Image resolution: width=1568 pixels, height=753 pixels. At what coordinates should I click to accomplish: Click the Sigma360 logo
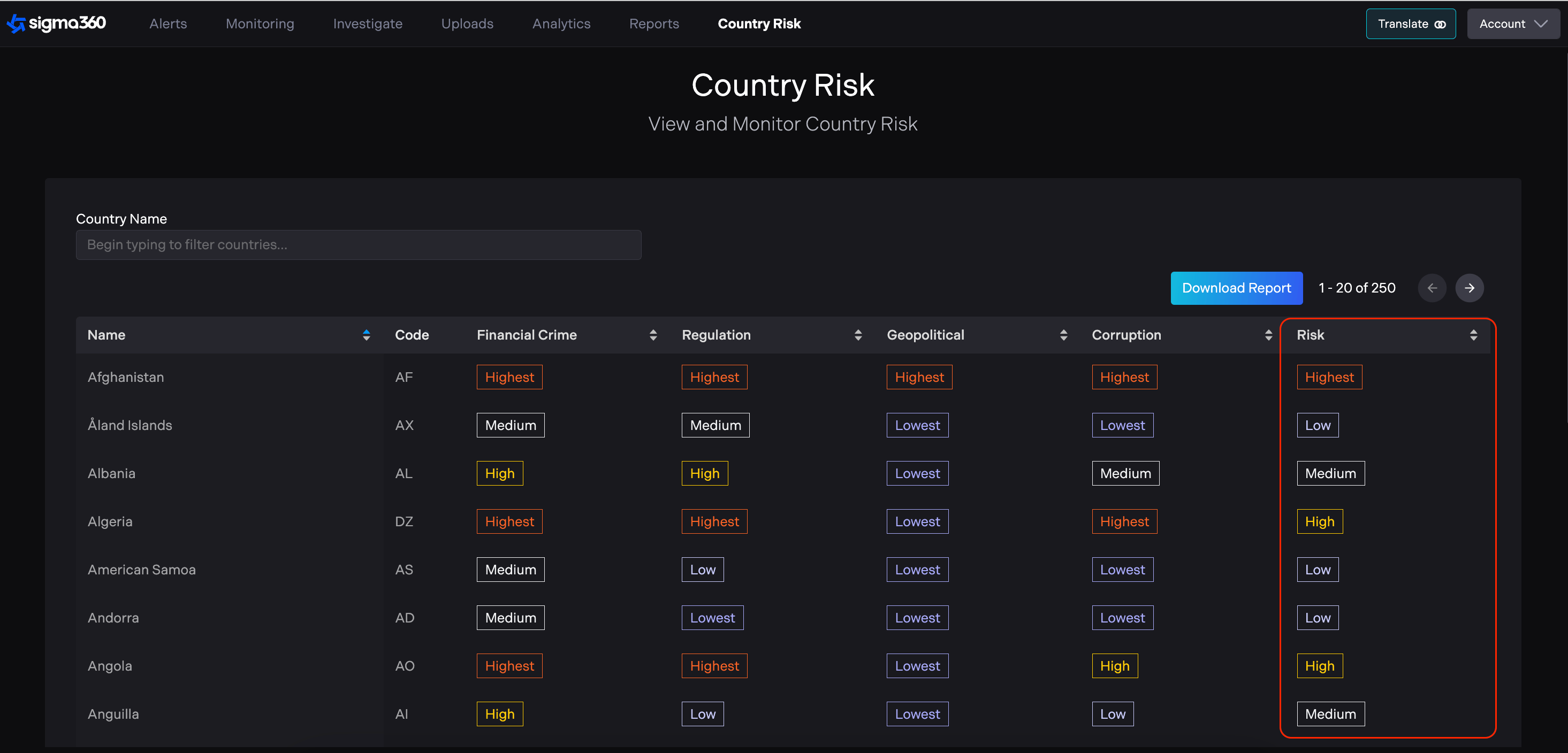tap(57, 23)
